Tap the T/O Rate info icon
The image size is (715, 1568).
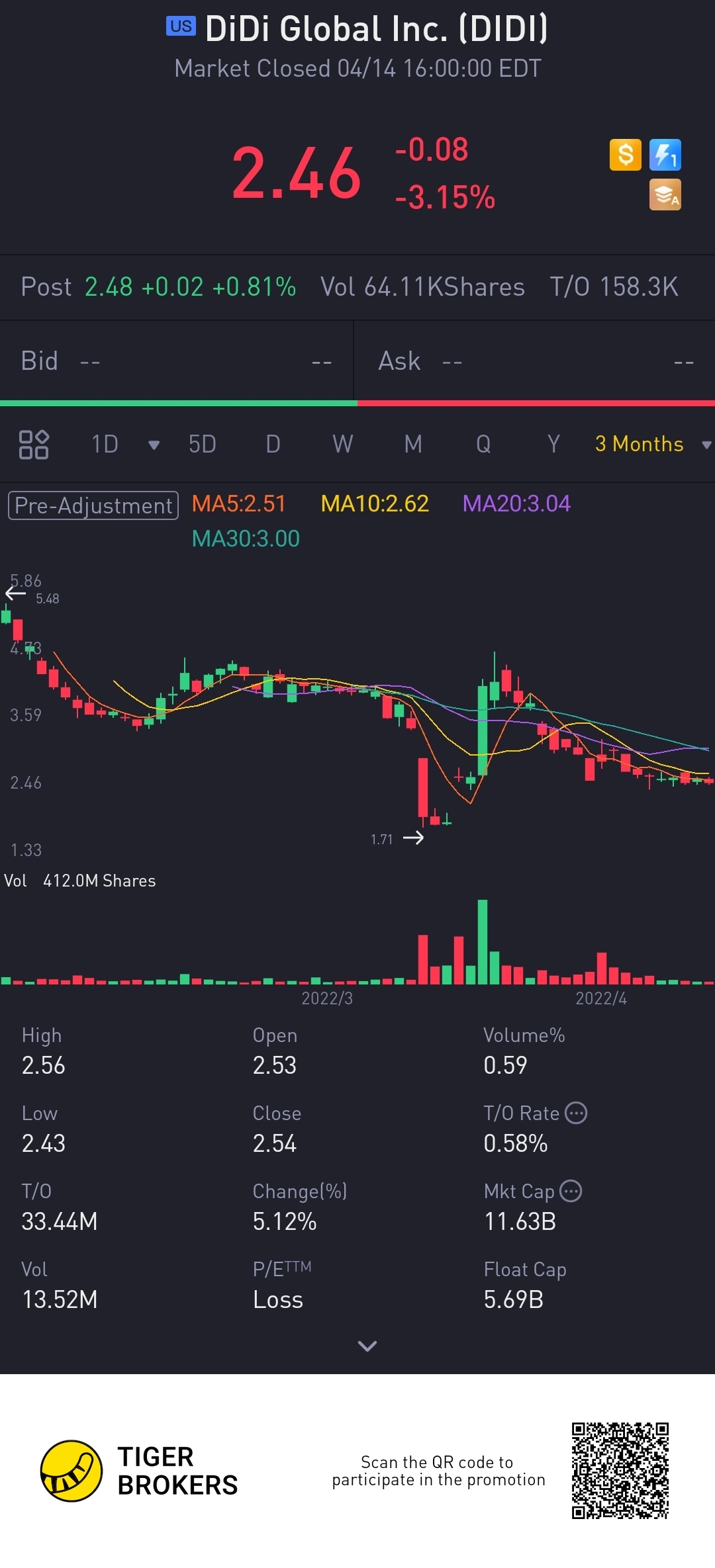tap(576, 1113)
